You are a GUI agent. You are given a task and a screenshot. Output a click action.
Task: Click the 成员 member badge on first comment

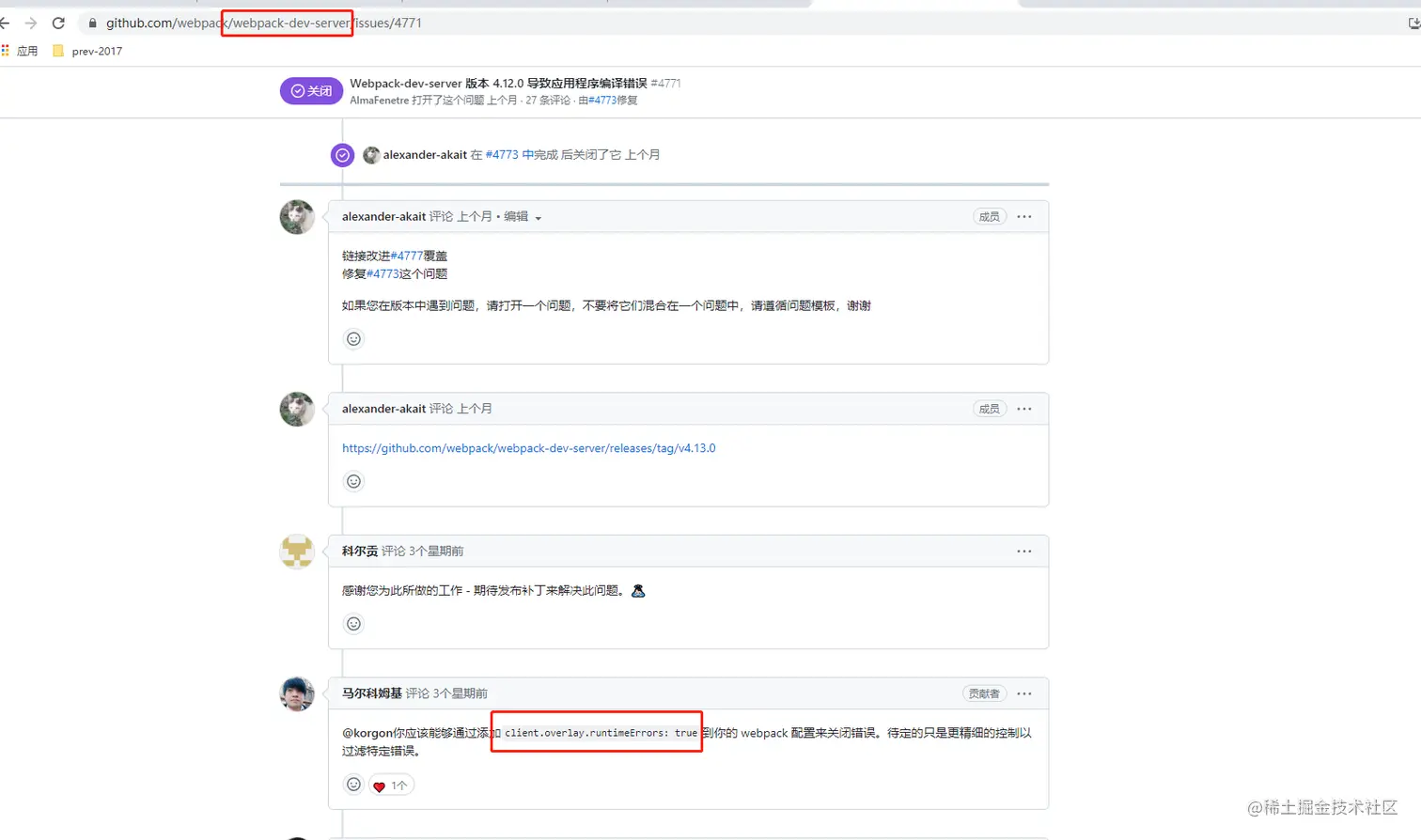[988, 216]
